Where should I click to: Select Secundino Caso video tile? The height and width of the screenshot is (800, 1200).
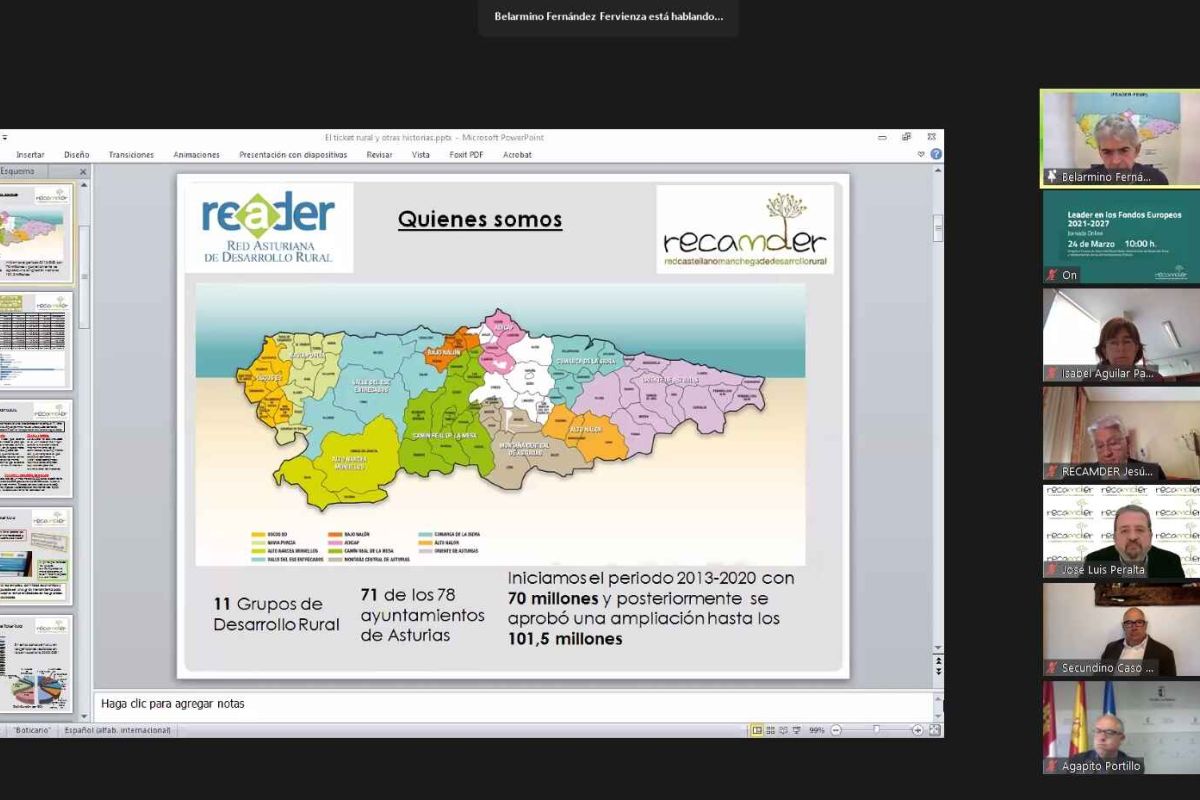(x=1121, y=629)
